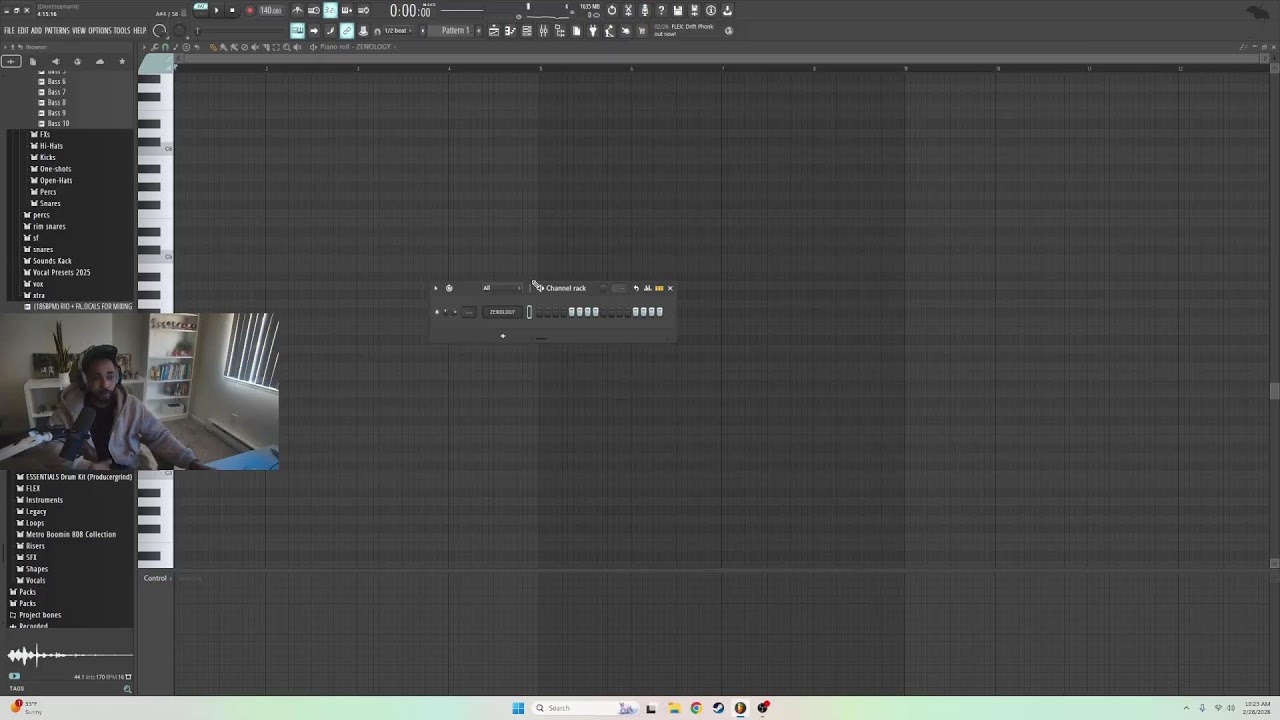Adjust the Channel rack swing knob
Screen dimensions: 1280x720
(603, 288)
